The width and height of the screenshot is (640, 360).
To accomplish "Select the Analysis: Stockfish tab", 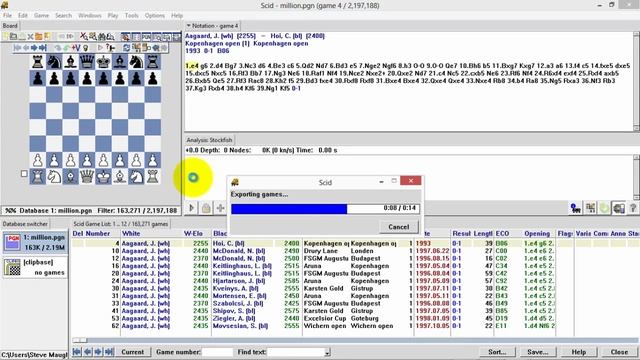I will click(209, 140).
